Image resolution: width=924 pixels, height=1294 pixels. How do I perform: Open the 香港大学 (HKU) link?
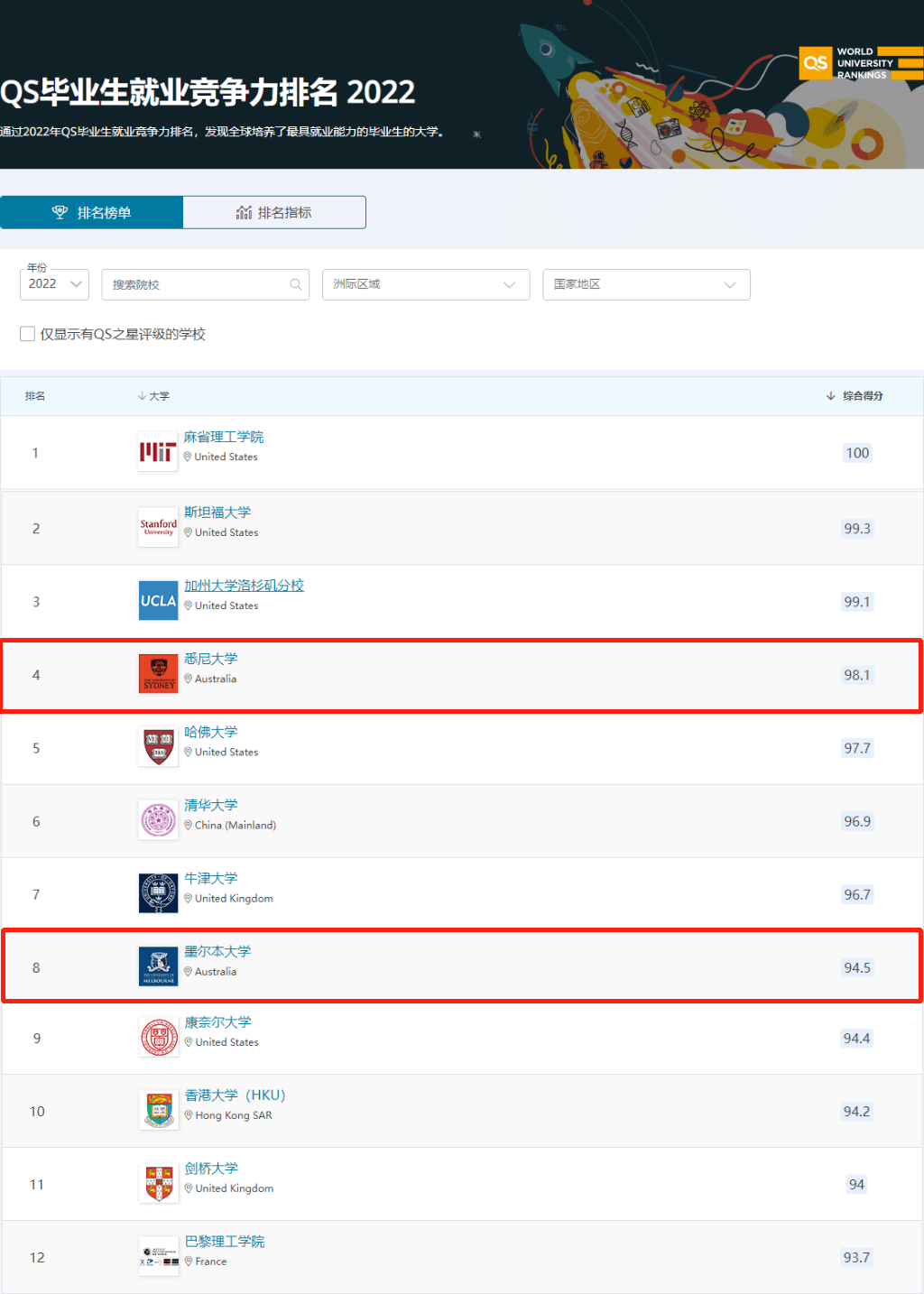[236, 1095]
